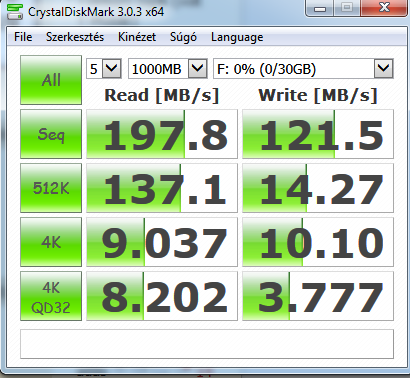Screen dimensions: 410x378
Task: Start the 4K benchmark test
Action: [x=51, y=242]
